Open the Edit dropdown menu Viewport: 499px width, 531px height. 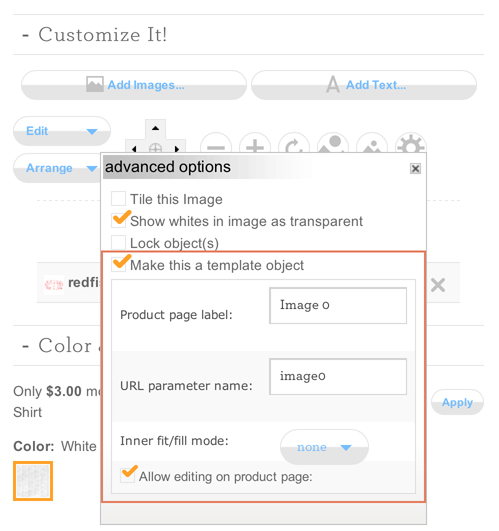click(62, 131)
